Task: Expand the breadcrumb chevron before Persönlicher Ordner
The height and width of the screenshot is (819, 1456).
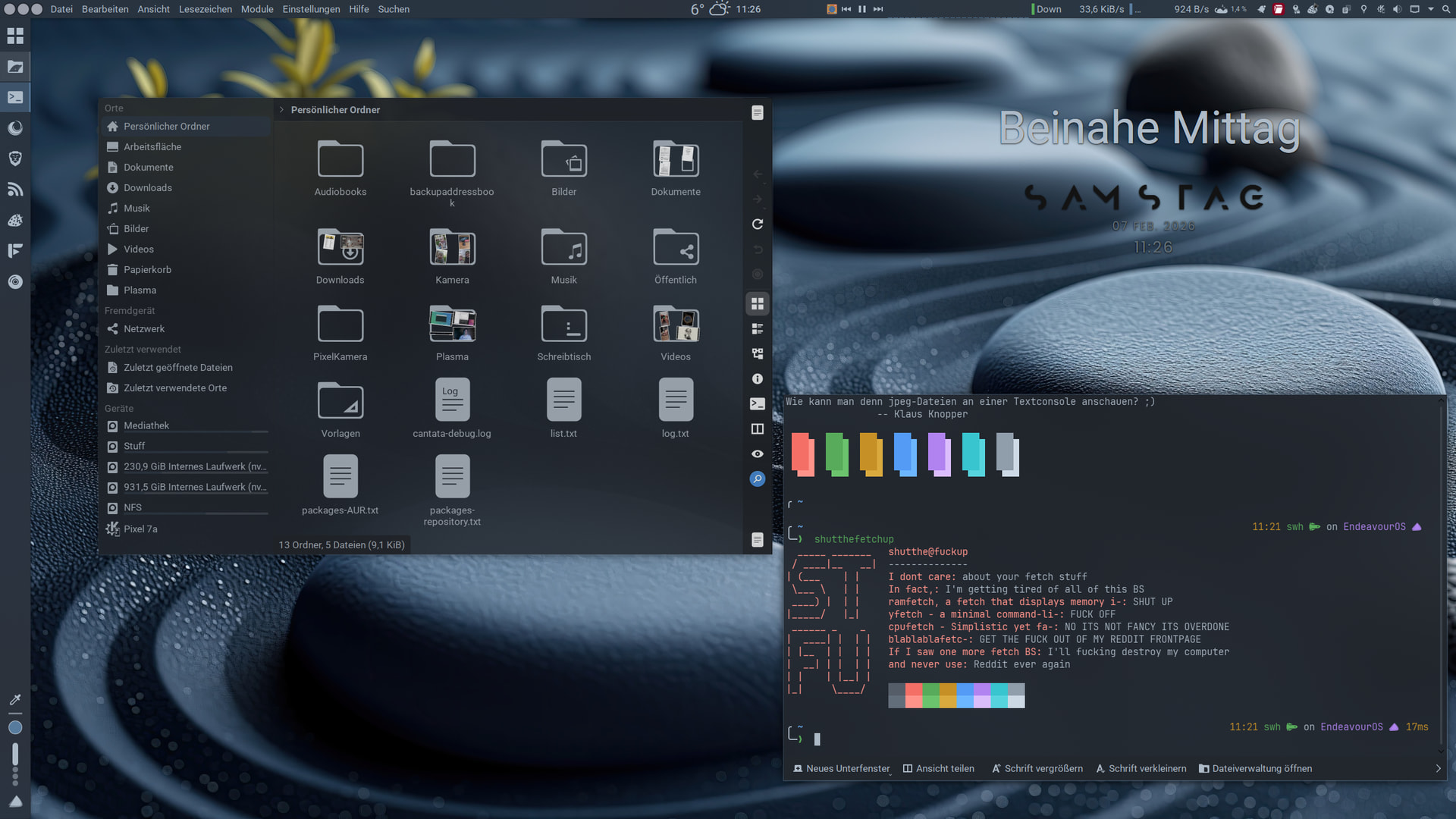Action: [x=281, y=110]
